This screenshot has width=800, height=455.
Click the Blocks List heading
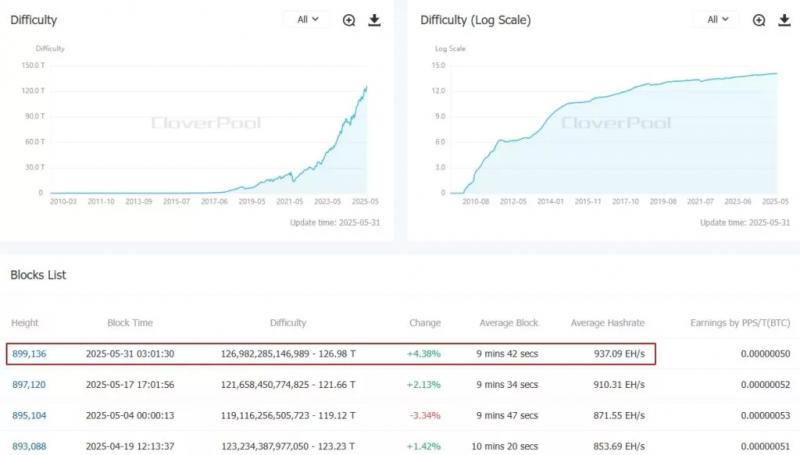[x=38, y=275]
